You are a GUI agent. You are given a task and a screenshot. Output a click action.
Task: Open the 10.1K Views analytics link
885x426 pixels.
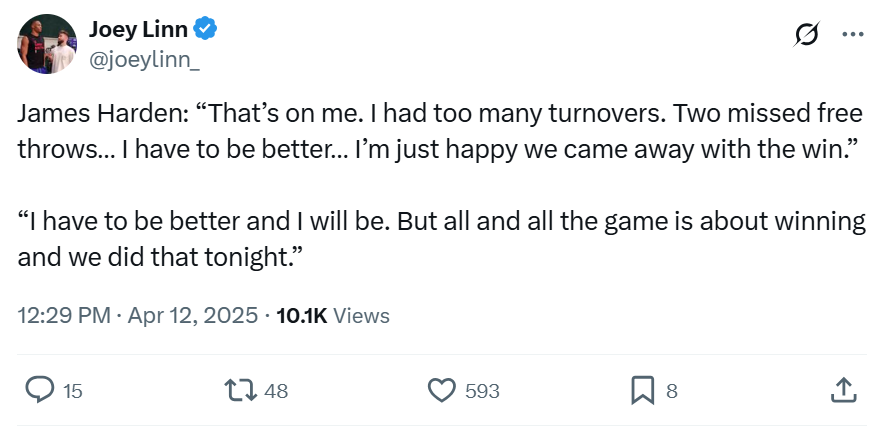tap(333, 315)
